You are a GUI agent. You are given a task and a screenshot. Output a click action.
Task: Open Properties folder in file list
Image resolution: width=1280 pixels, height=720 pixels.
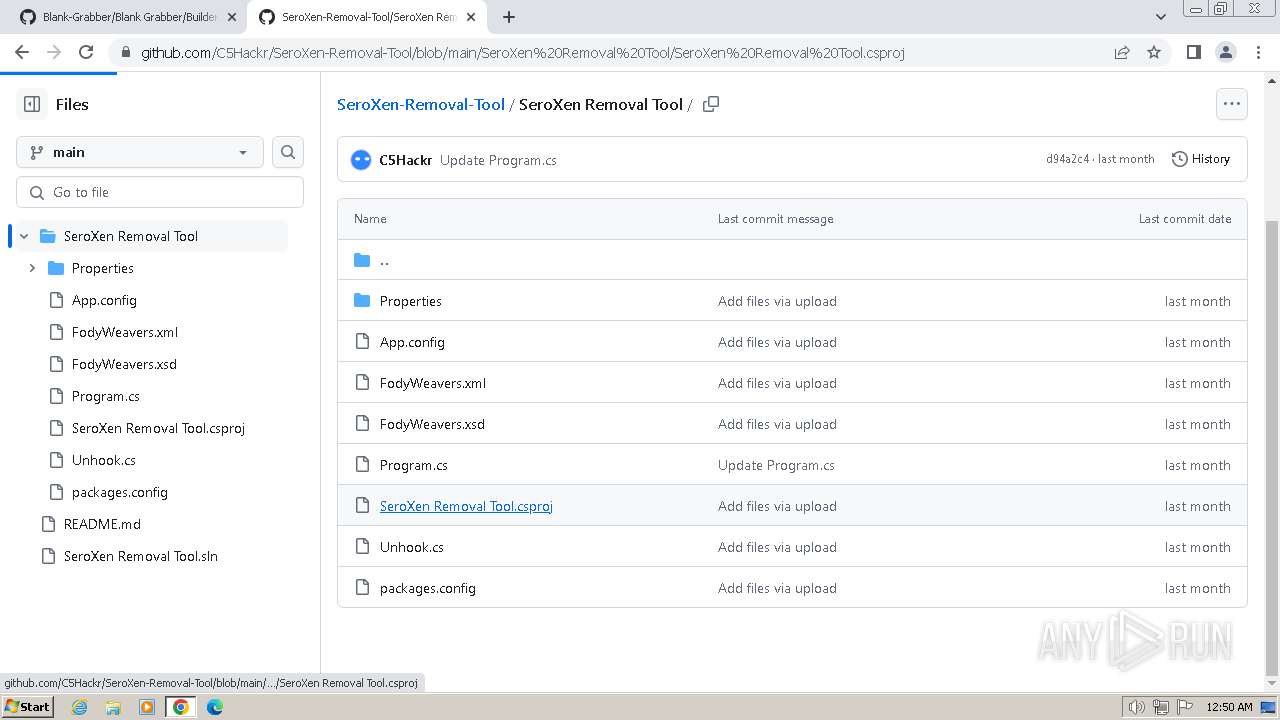click(x=411, y=301)
